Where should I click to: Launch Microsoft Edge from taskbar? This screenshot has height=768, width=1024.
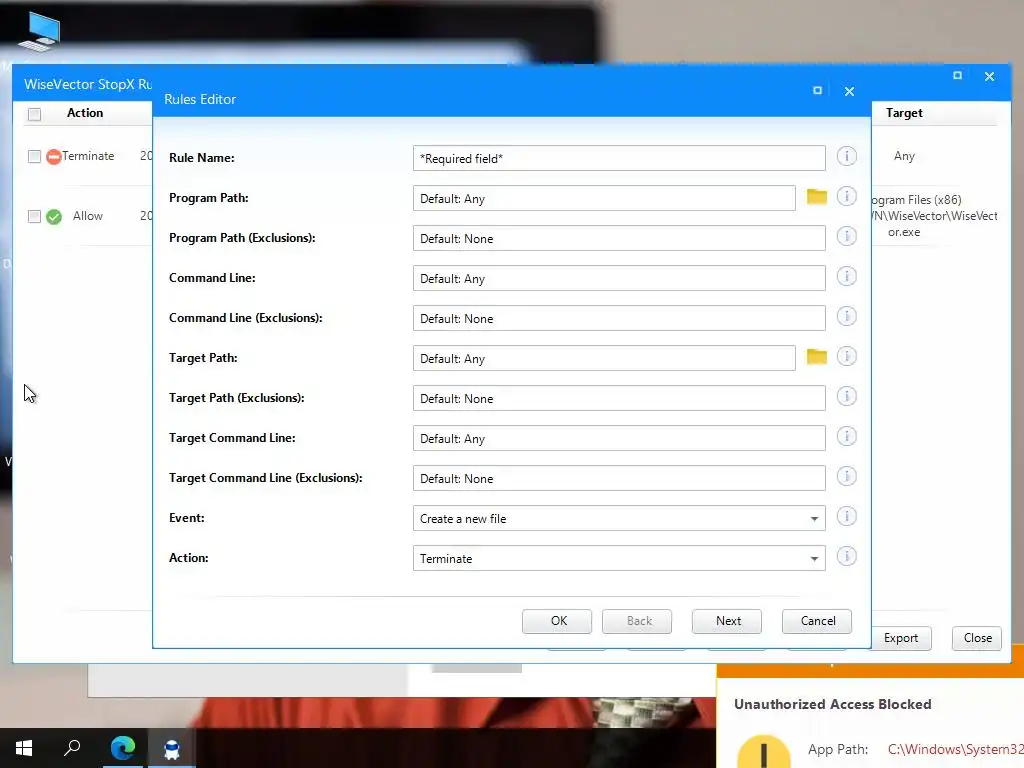point(122,748)
